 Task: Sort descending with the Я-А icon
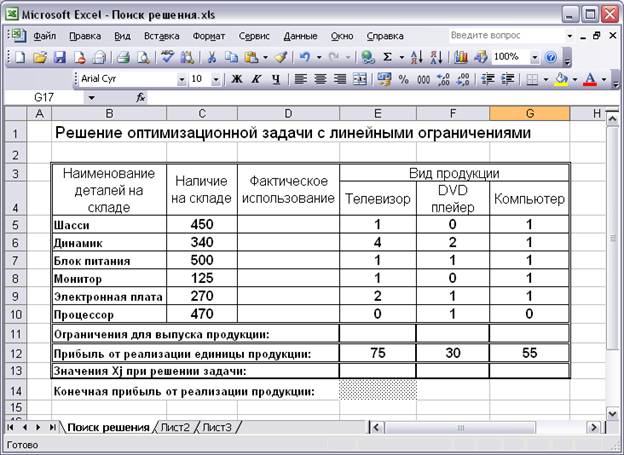pyautogui.click(x=436, y=57)
